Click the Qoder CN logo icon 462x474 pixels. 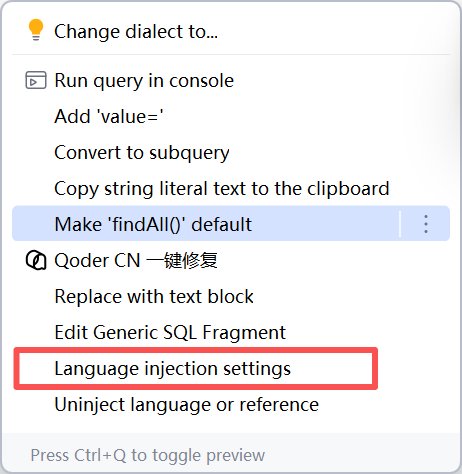click(x=36, y=261)
